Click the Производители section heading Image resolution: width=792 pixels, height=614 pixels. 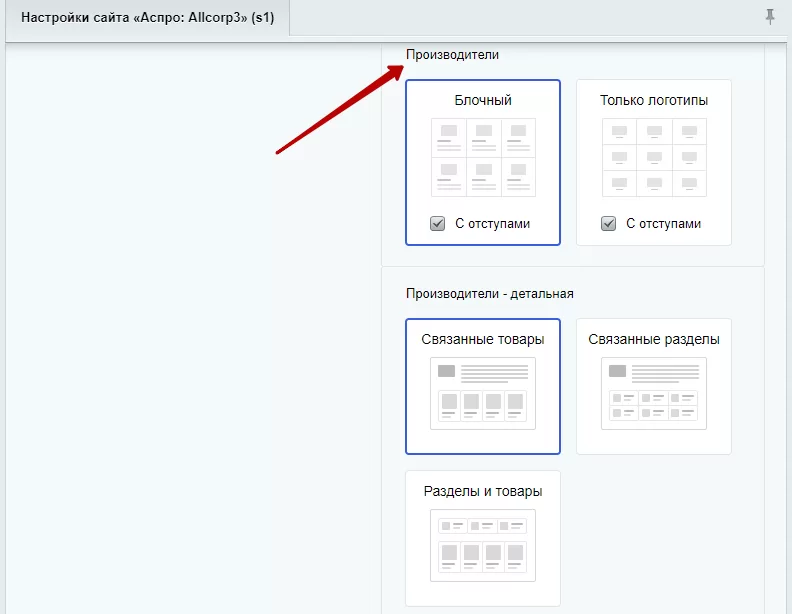(x=453, y=55)
